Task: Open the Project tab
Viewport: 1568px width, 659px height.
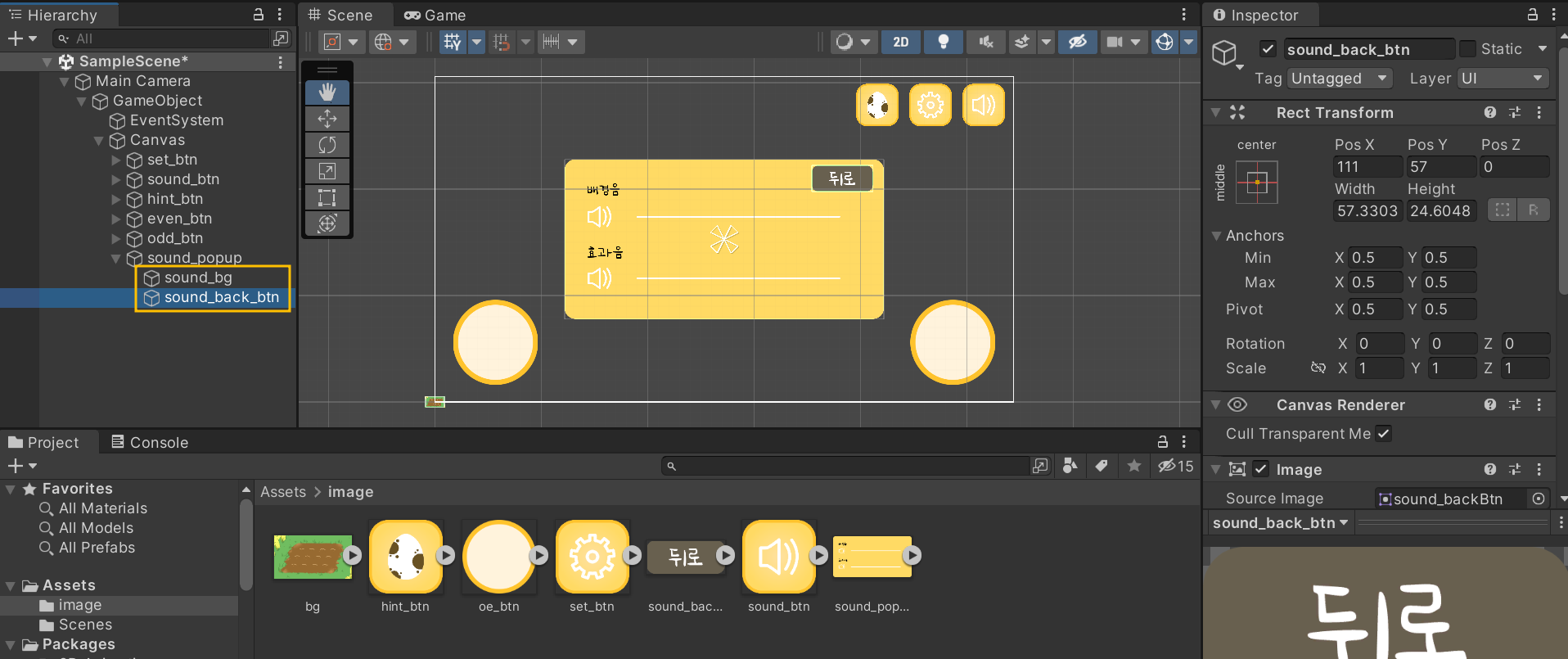Action: tap(43, 442)
